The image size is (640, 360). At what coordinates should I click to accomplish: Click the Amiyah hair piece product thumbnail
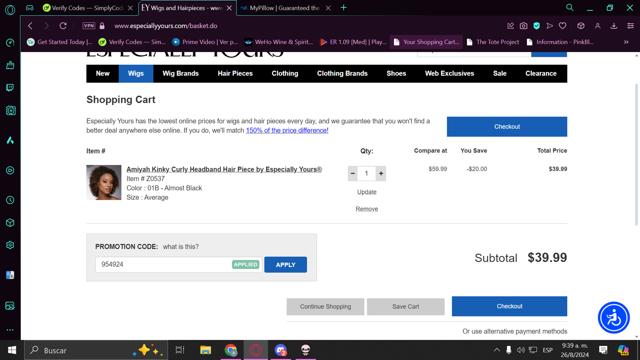(x=104, y=182)
